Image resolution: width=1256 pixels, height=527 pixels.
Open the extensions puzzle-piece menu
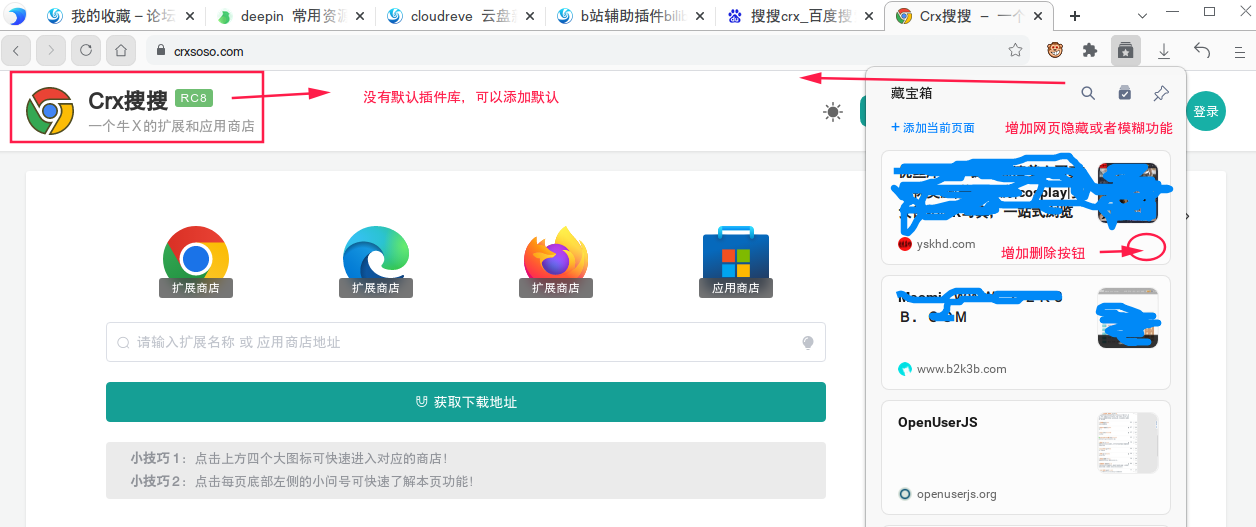(1090, 51)
